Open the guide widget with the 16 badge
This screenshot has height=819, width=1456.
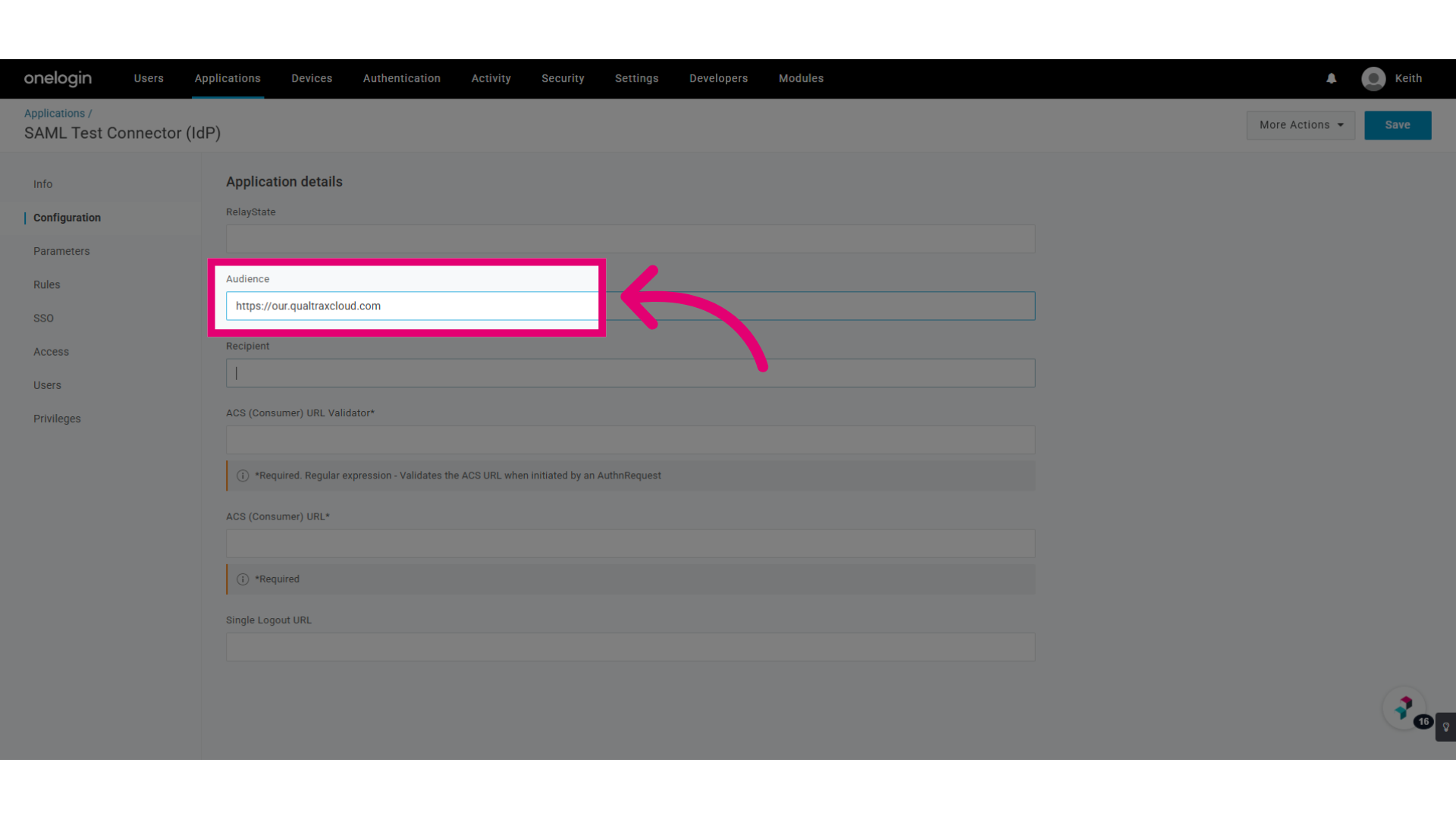point(1404,708)
